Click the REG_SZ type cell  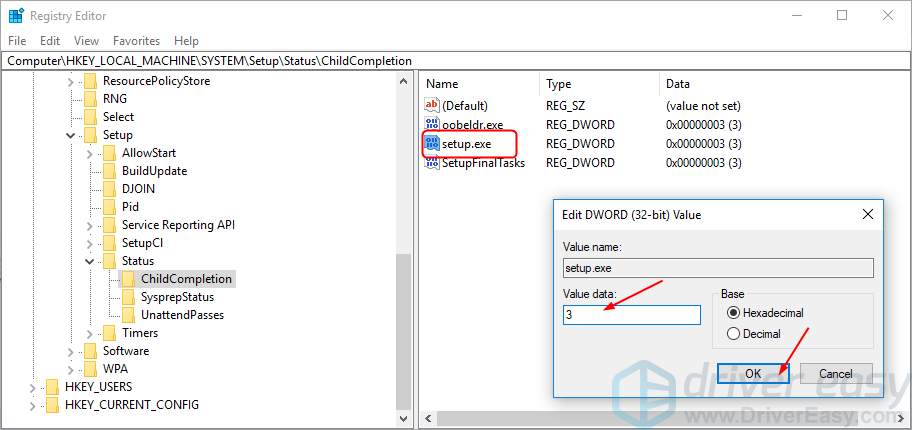pos(567,106)
